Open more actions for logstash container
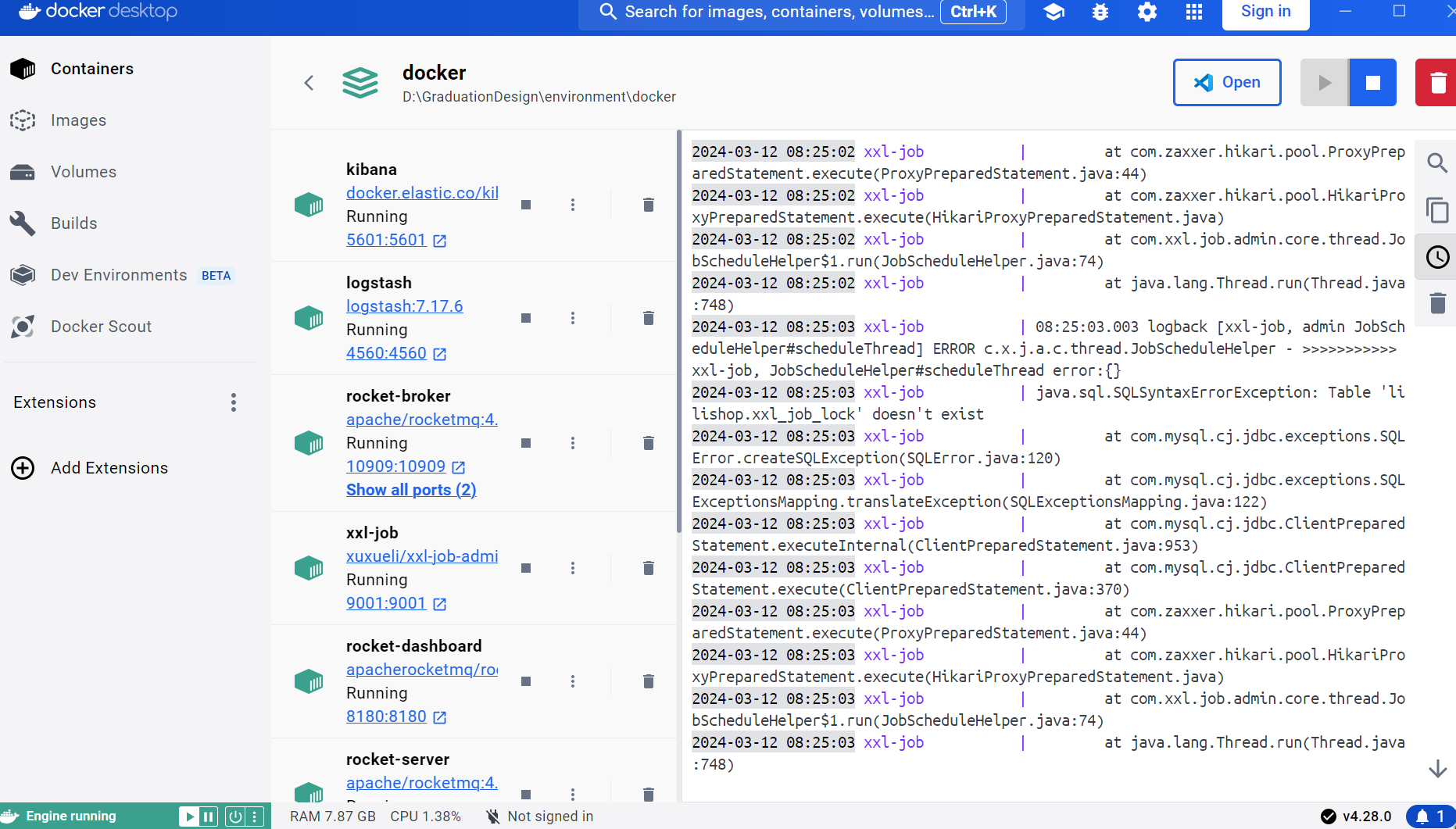The width and height of the screenshot is (1456, 829). (573, 318)
